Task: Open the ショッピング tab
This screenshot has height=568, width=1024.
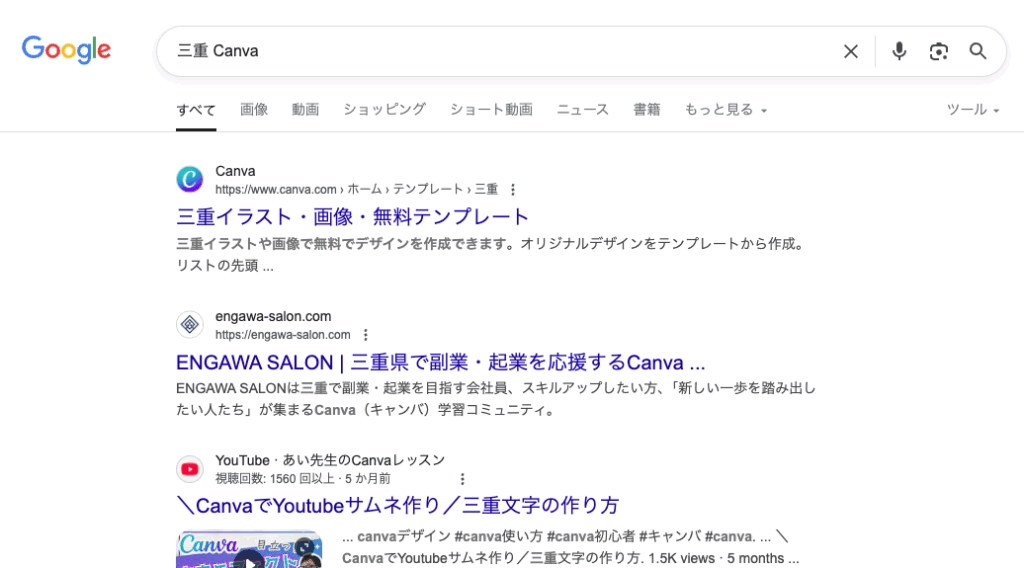Action: click(x=385, y=110)
